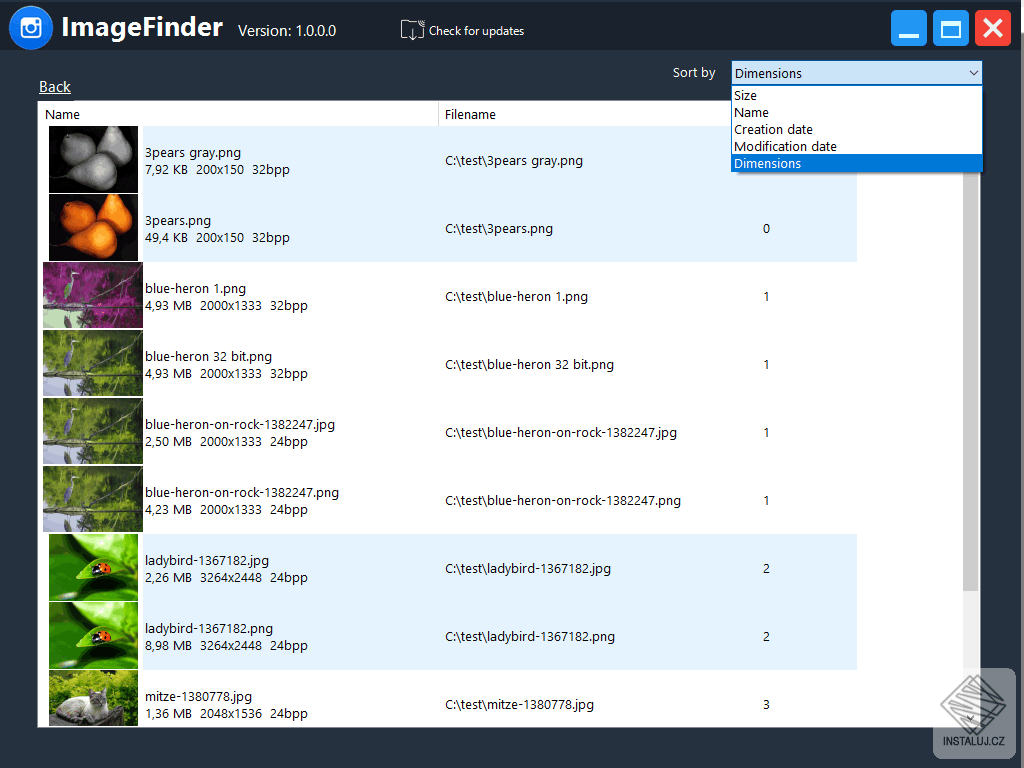This screenshot has width=1024, height=768.
Task: Select ladybird-1367182.png thumbnail
Action: [93, 635]
